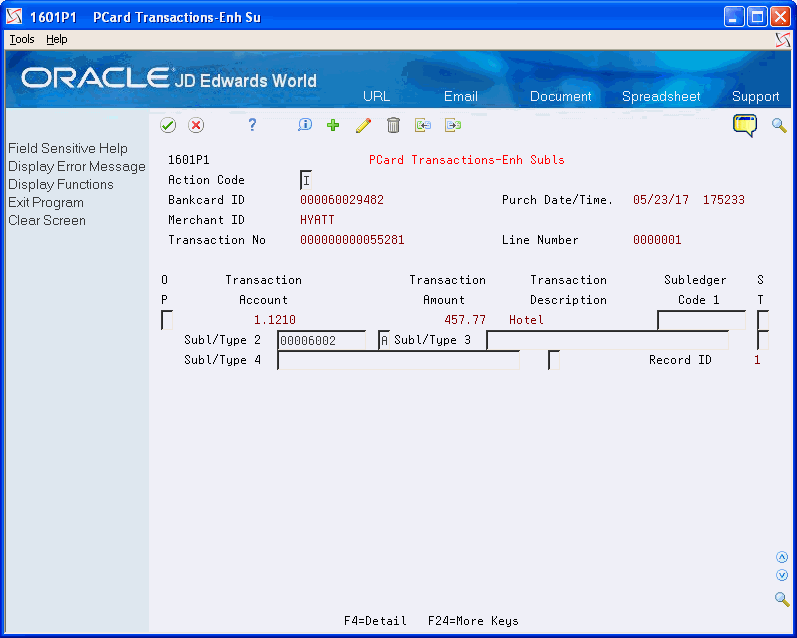Open the Tools menu
Image resolution: width=797 pixels, height=638 pixels.
click(x=22, y=39)
